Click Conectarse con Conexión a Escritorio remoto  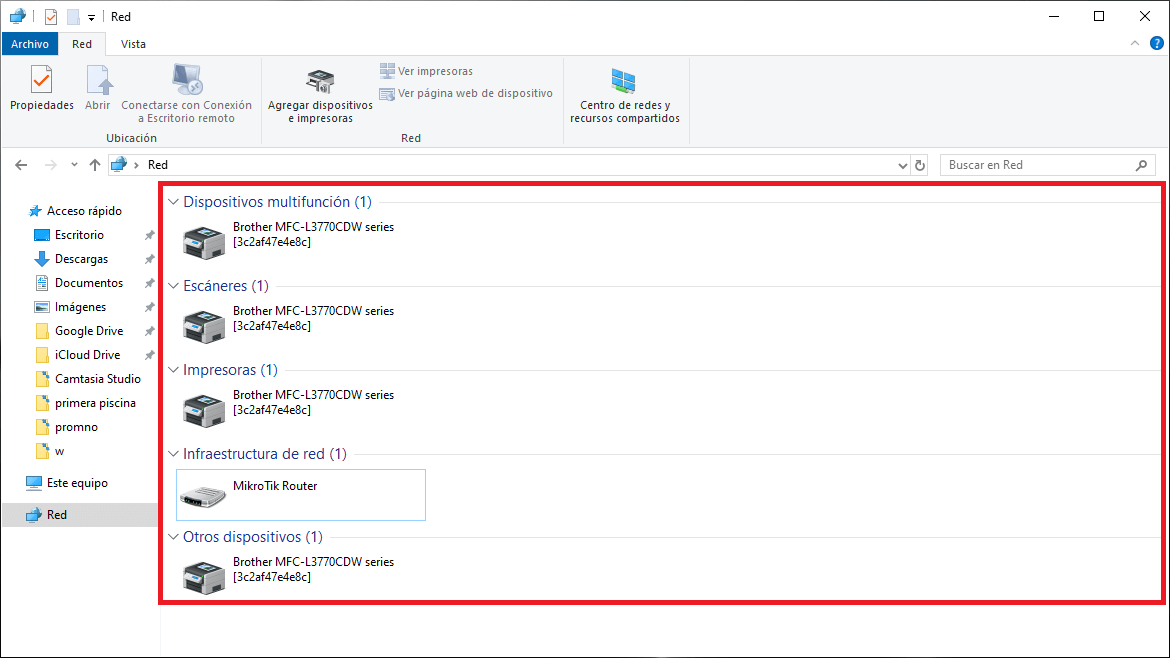click(x=187, y=93)
